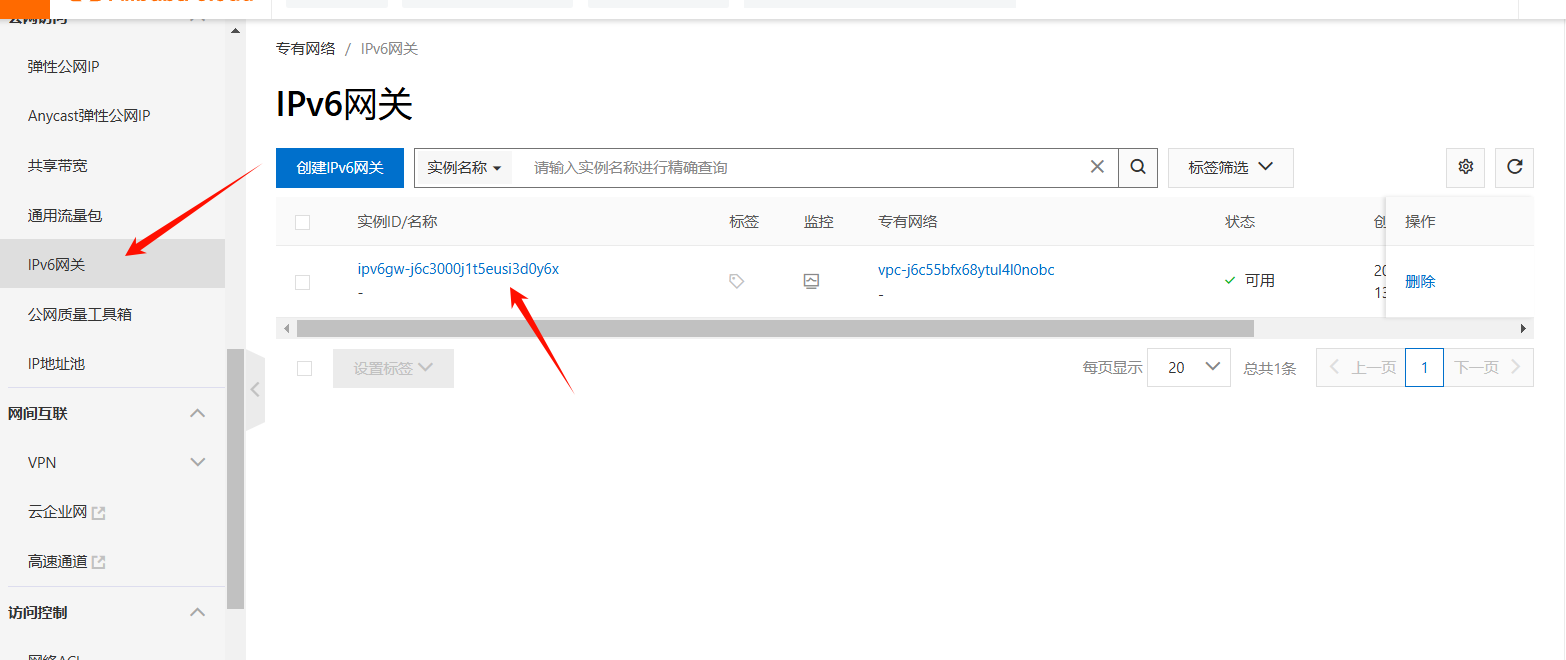Select page 1 in pagination
Screen dimensions: 1566x660
click(x=1424, y=368)
